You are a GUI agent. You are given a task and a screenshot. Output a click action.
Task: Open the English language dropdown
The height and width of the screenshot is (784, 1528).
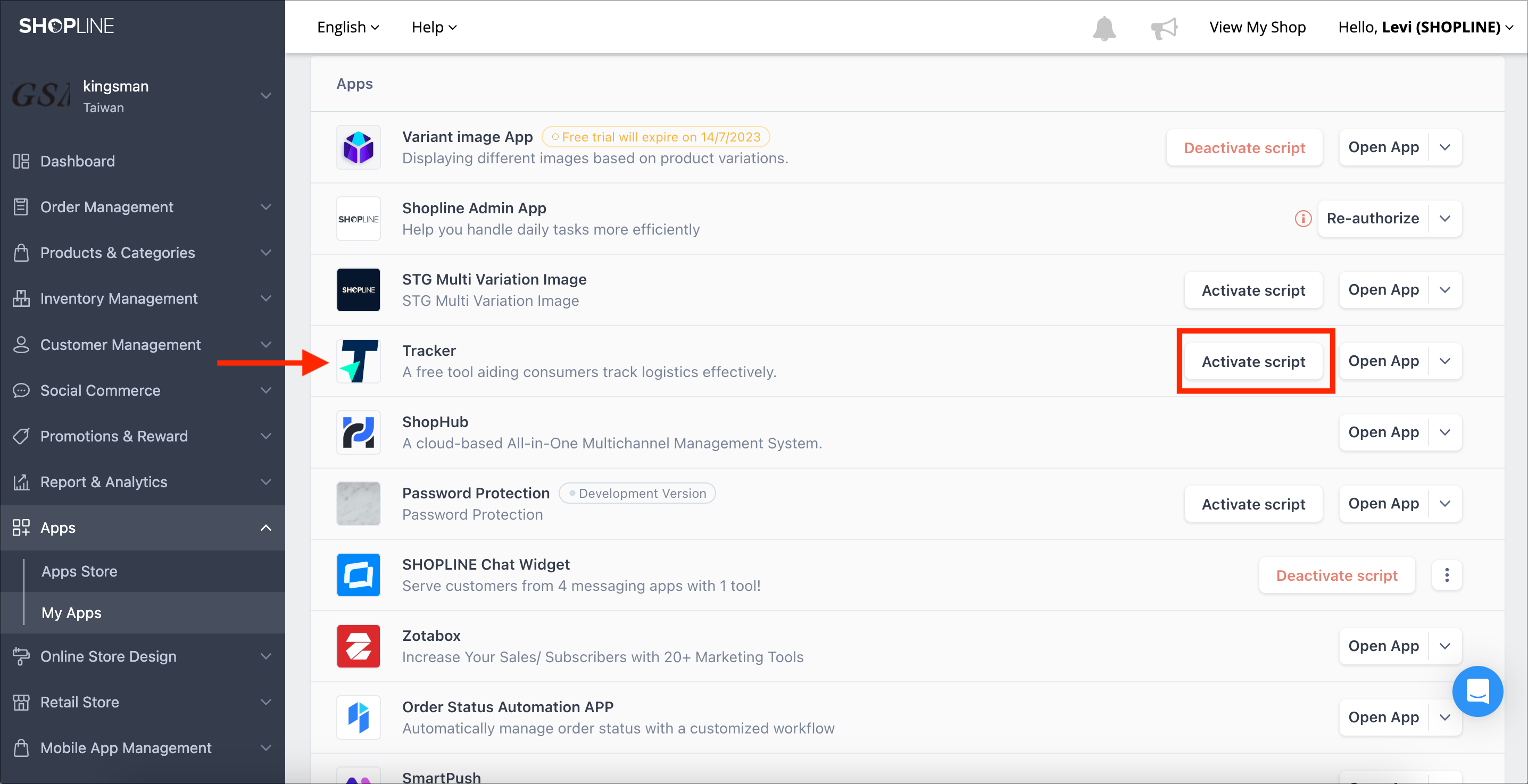pos(348,27)
